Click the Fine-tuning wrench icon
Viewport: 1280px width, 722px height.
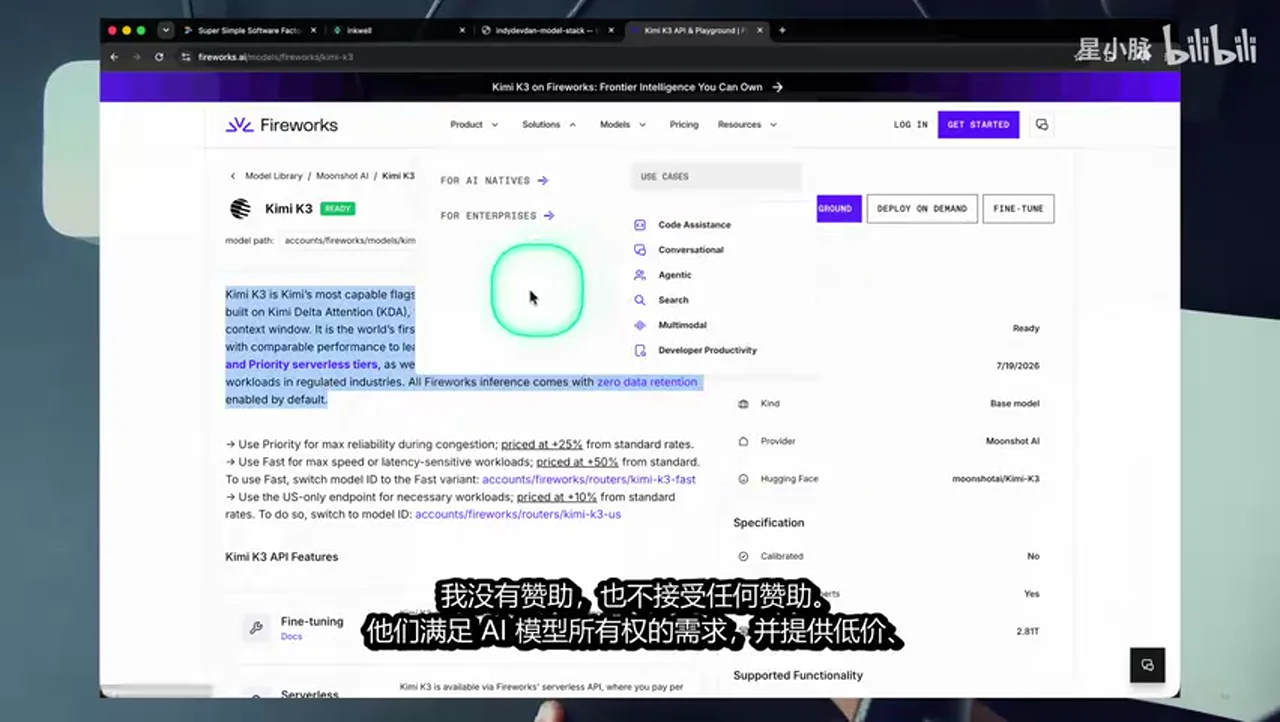(x=256, y=628)
